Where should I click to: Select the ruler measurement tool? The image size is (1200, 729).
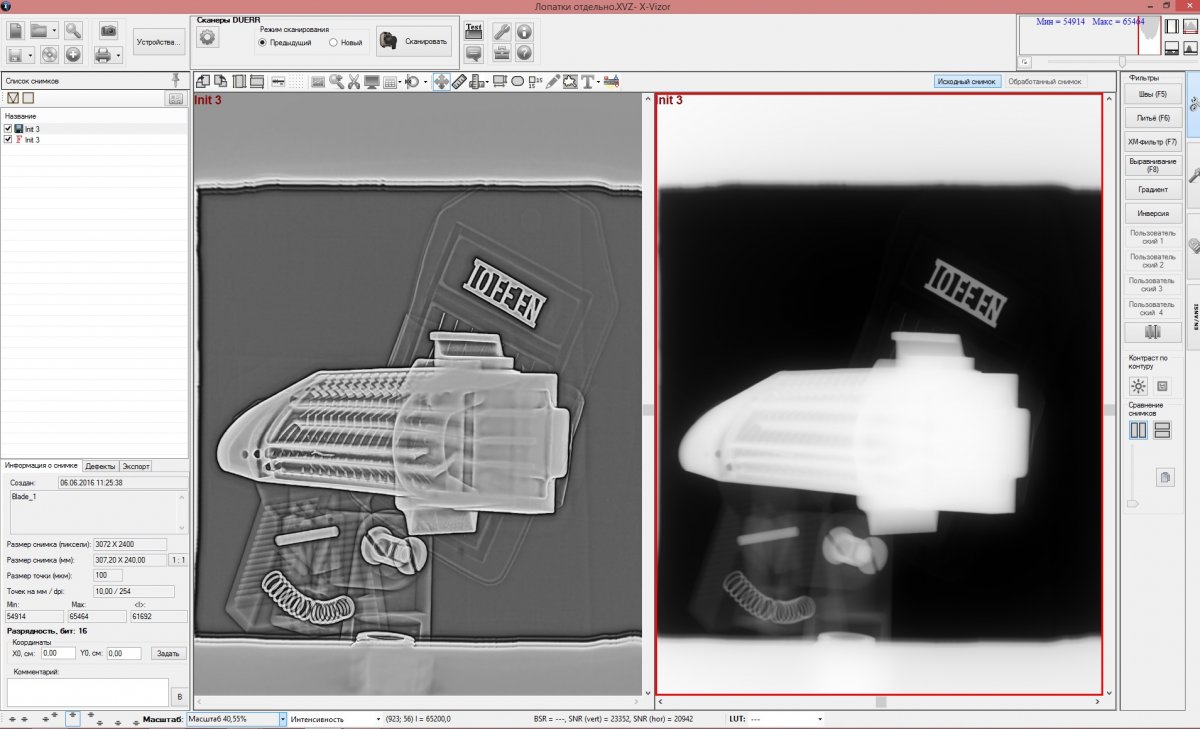[x=459, y=81]
